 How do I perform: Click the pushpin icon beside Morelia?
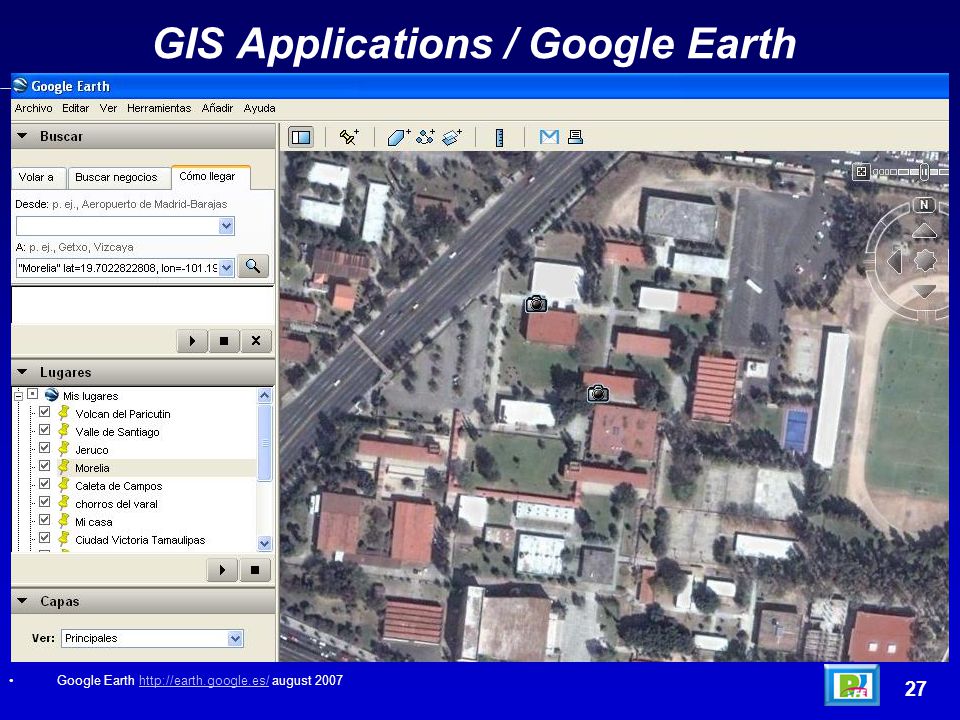[x=63, y=467]
